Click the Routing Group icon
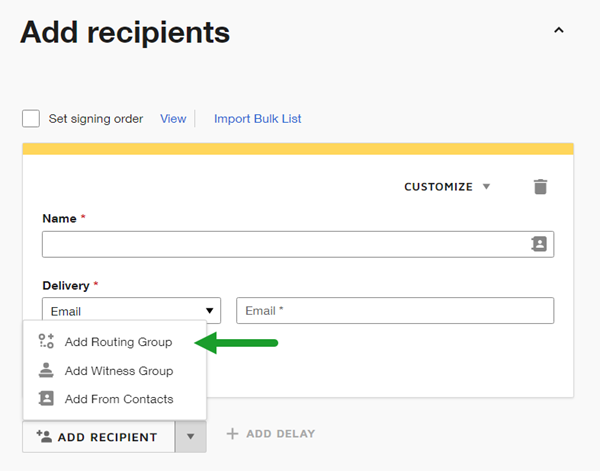Image resolution: width=600 pixels, height=471 pixels. pyautogui.click(x=46, y=342)
